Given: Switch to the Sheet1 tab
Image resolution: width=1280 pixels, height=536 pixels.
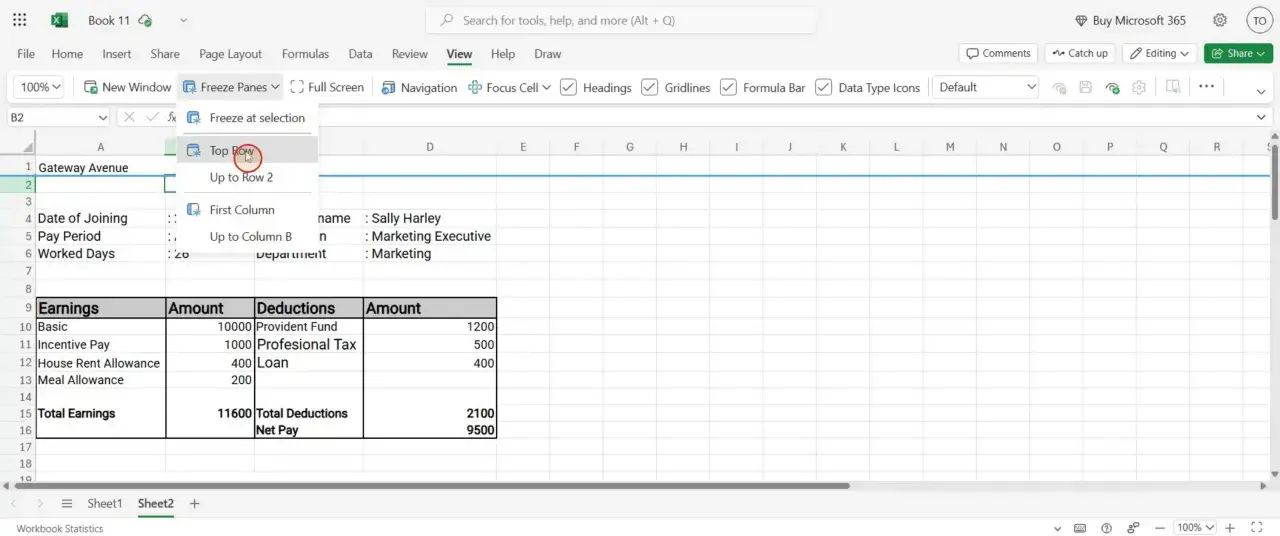Looking at the screenshot, I should tap(105, 503).
